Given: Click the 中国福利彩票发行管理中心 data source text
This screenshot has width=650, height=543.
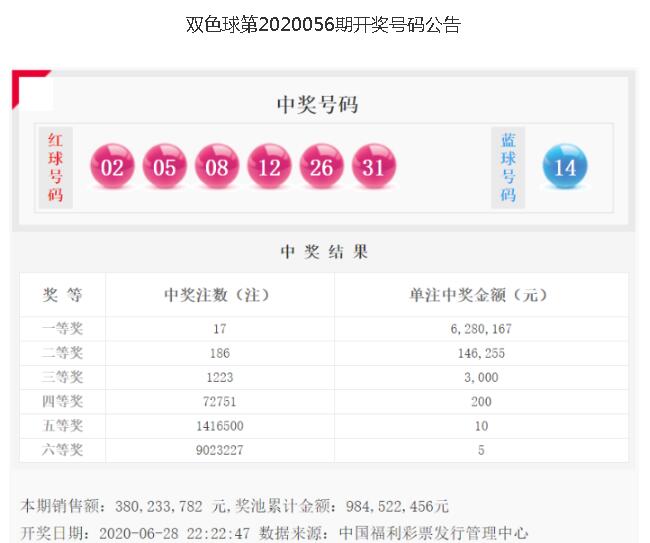Looking at the screenshot, I should coord(433,533).
